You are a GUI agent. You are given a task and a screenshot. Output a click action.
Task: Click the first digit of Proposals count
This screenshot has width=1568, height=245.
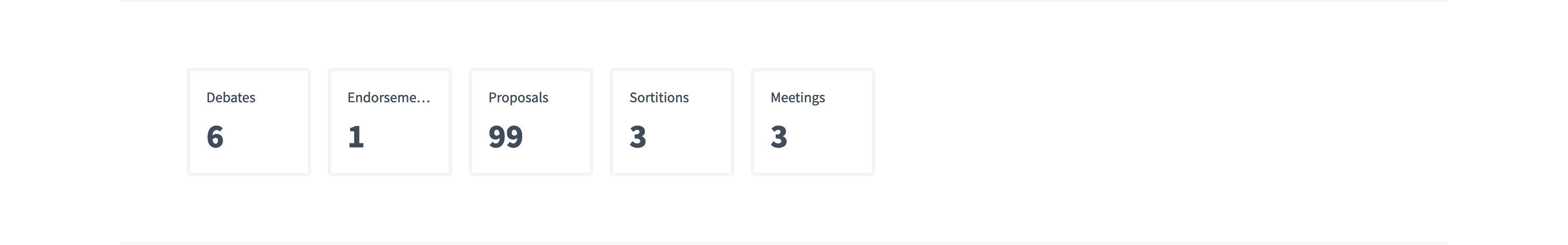click(497, 137)
